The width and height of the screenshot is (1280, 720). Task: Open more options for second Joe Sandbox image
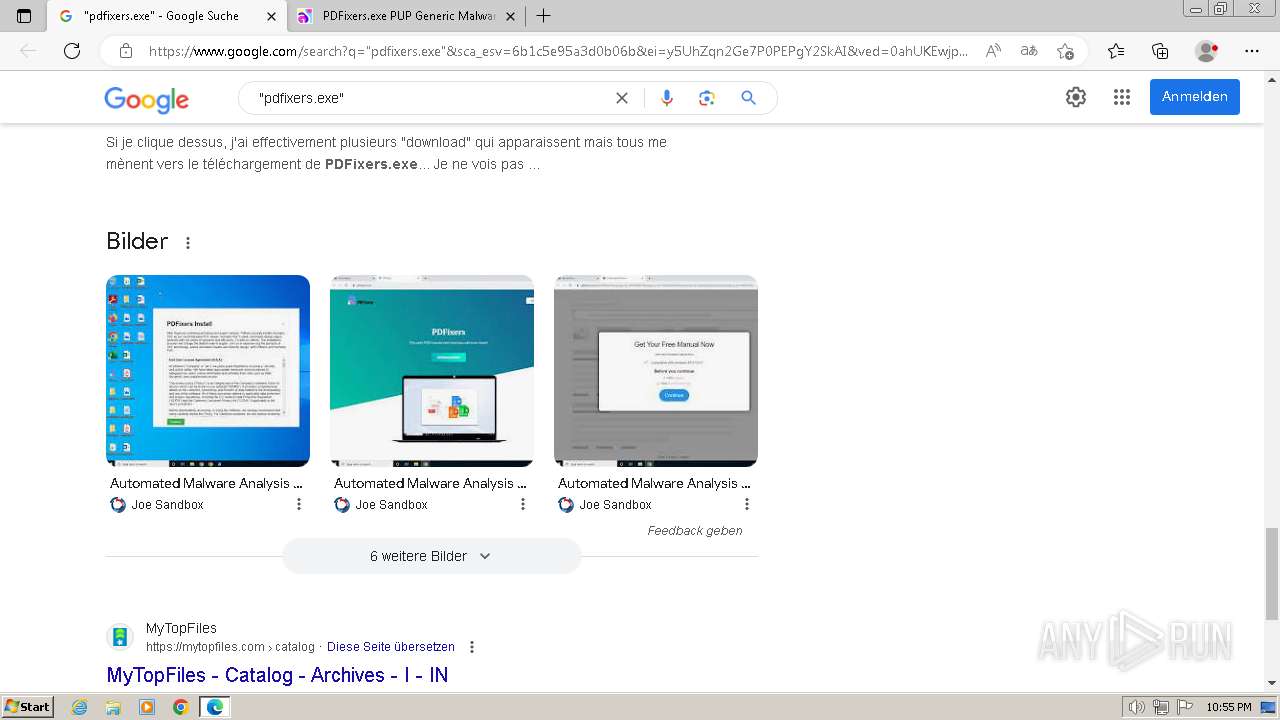point(522,505)
